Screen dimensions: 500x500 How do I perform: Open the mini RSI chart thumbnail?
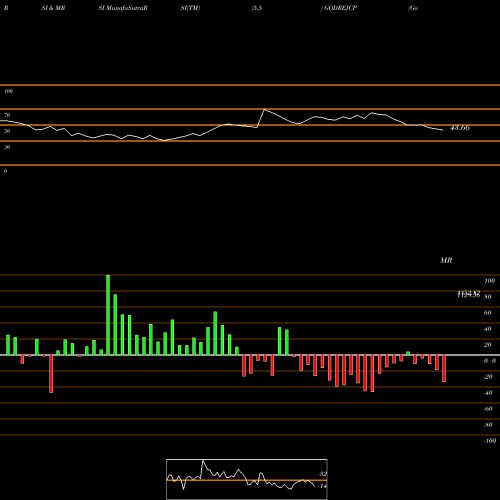click(x=247, y=479)
